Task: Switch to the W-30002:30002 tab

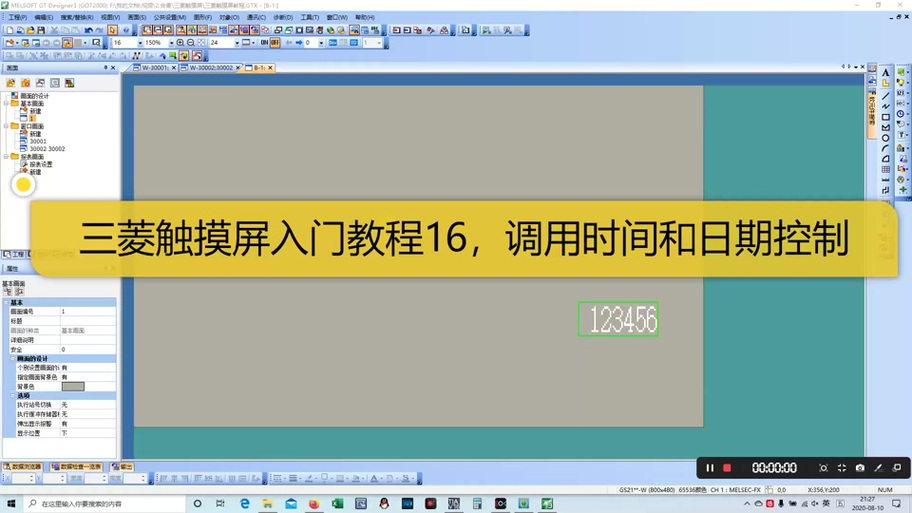Action: (x=208, y=67)
